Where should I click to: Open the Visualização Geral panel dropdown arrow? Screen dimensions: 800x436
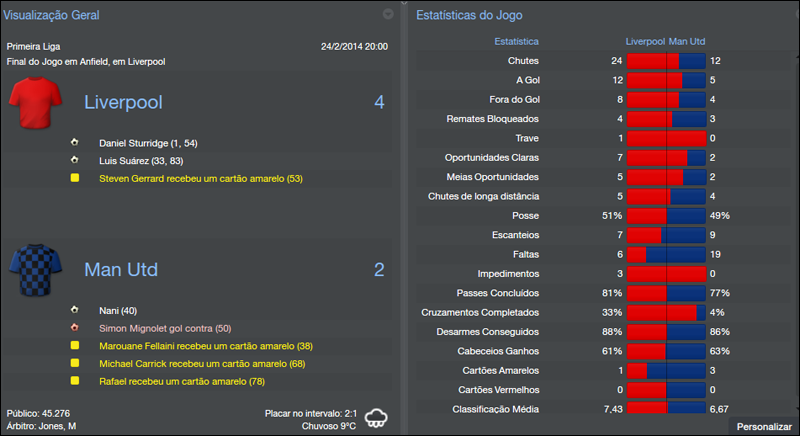388,15
